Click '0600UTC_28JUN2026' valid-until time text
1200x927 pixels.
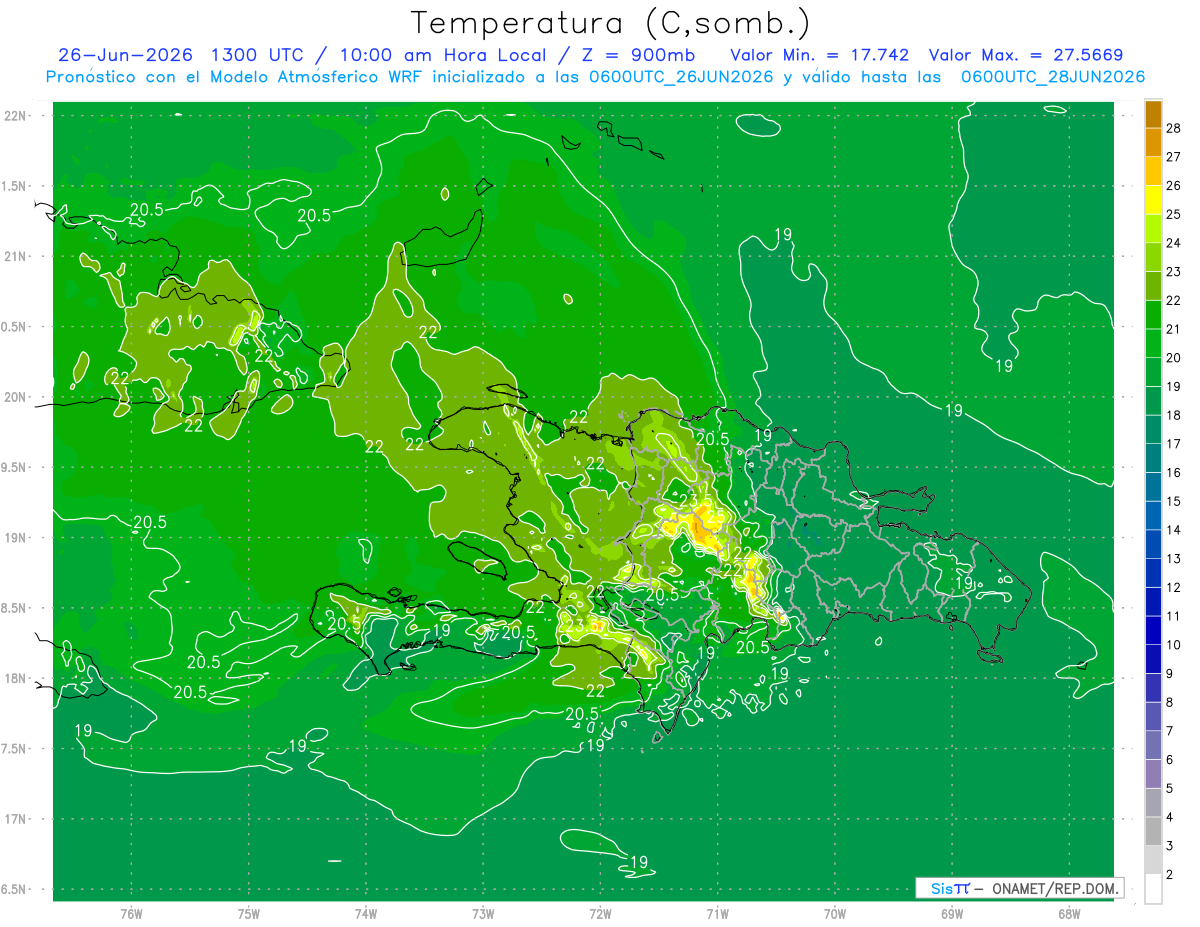1053,77
